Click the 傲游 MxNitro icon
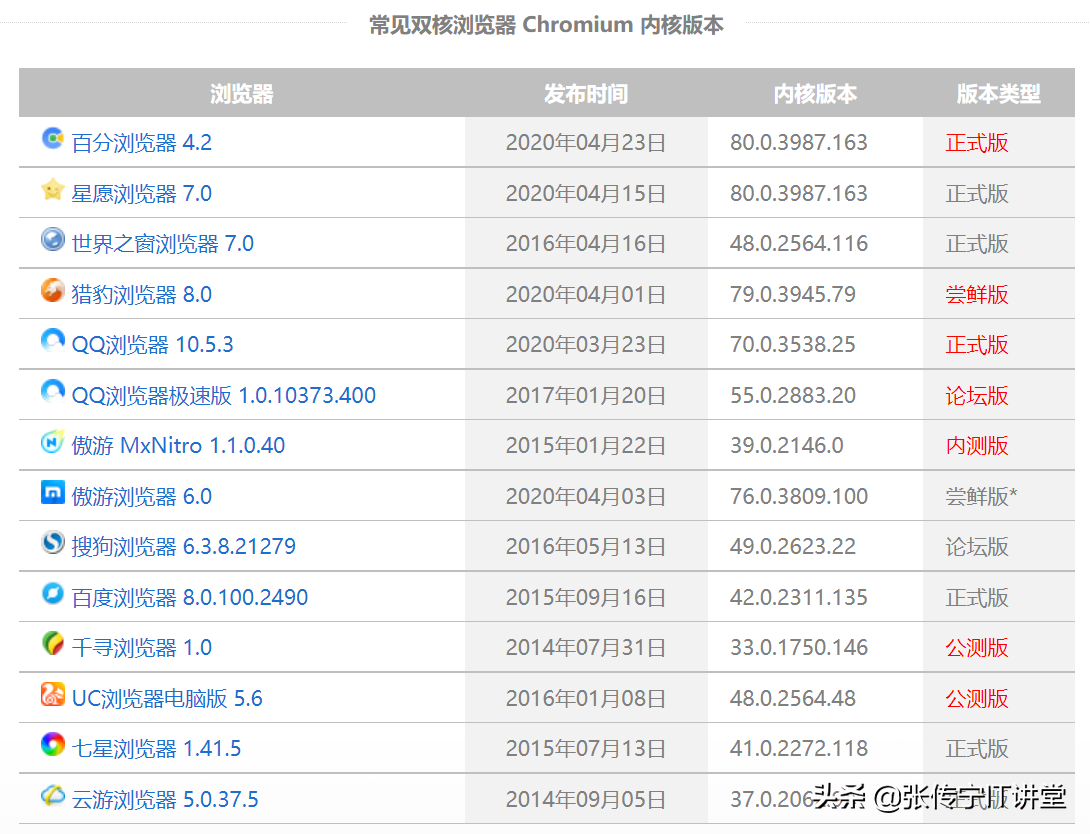The width and height of the screenshot is (1090, 834). (x=53, y=441)
